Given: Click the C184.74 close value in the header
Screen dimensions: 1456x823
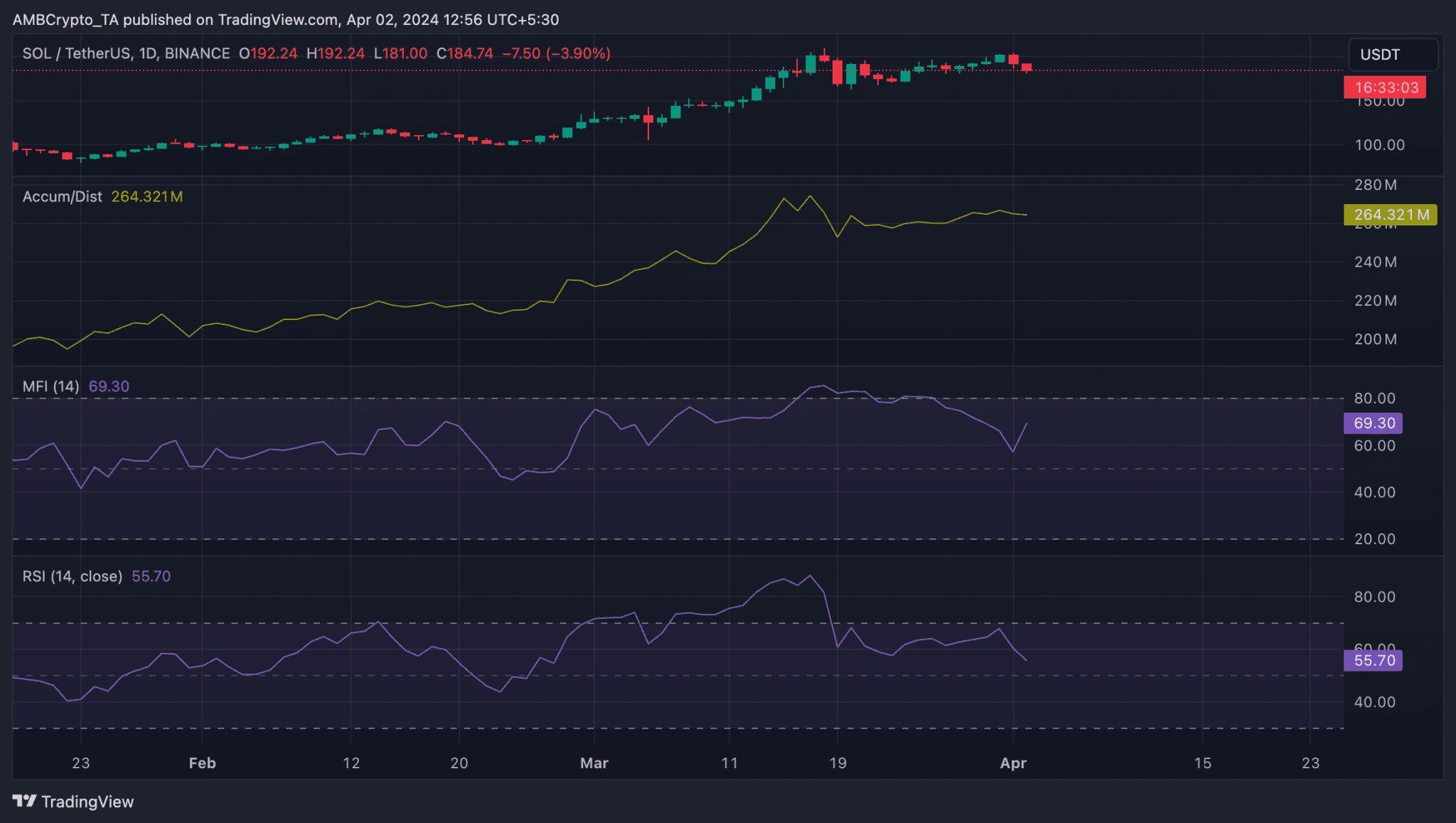Looking at the screenshot, I should (464, 53).
